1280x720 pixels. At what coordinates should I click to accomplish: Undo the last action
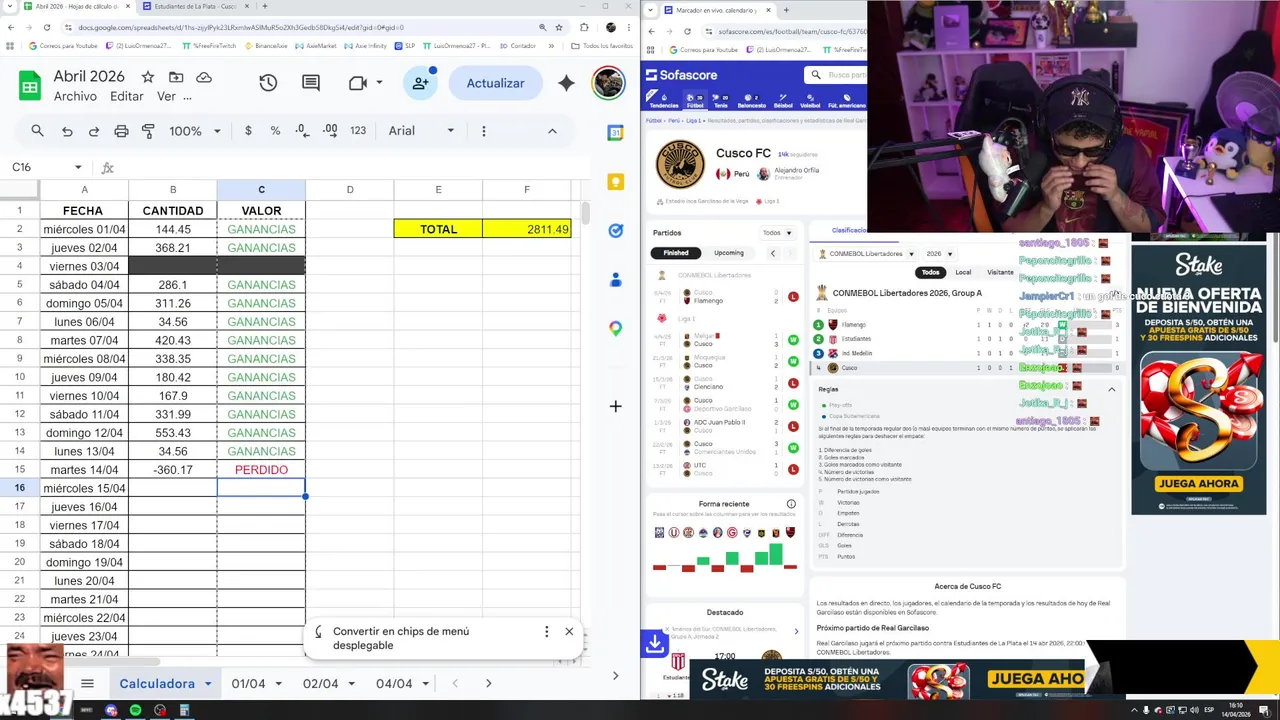(67, 131)
